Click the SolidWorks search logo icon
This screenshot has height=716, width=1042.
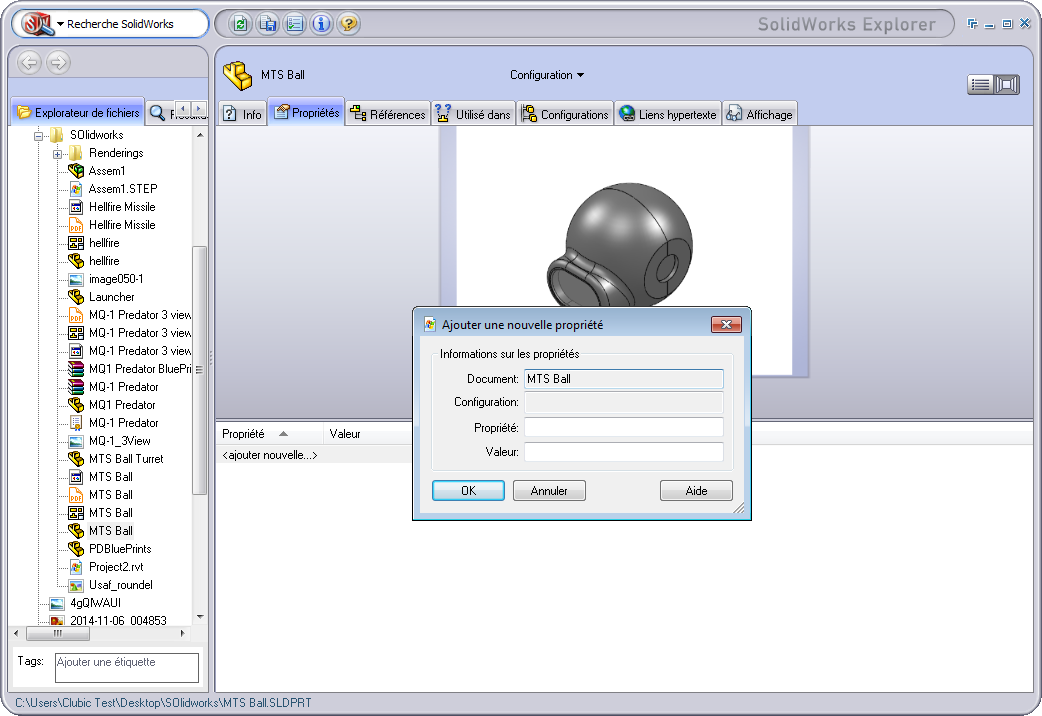tap(38, 24)
